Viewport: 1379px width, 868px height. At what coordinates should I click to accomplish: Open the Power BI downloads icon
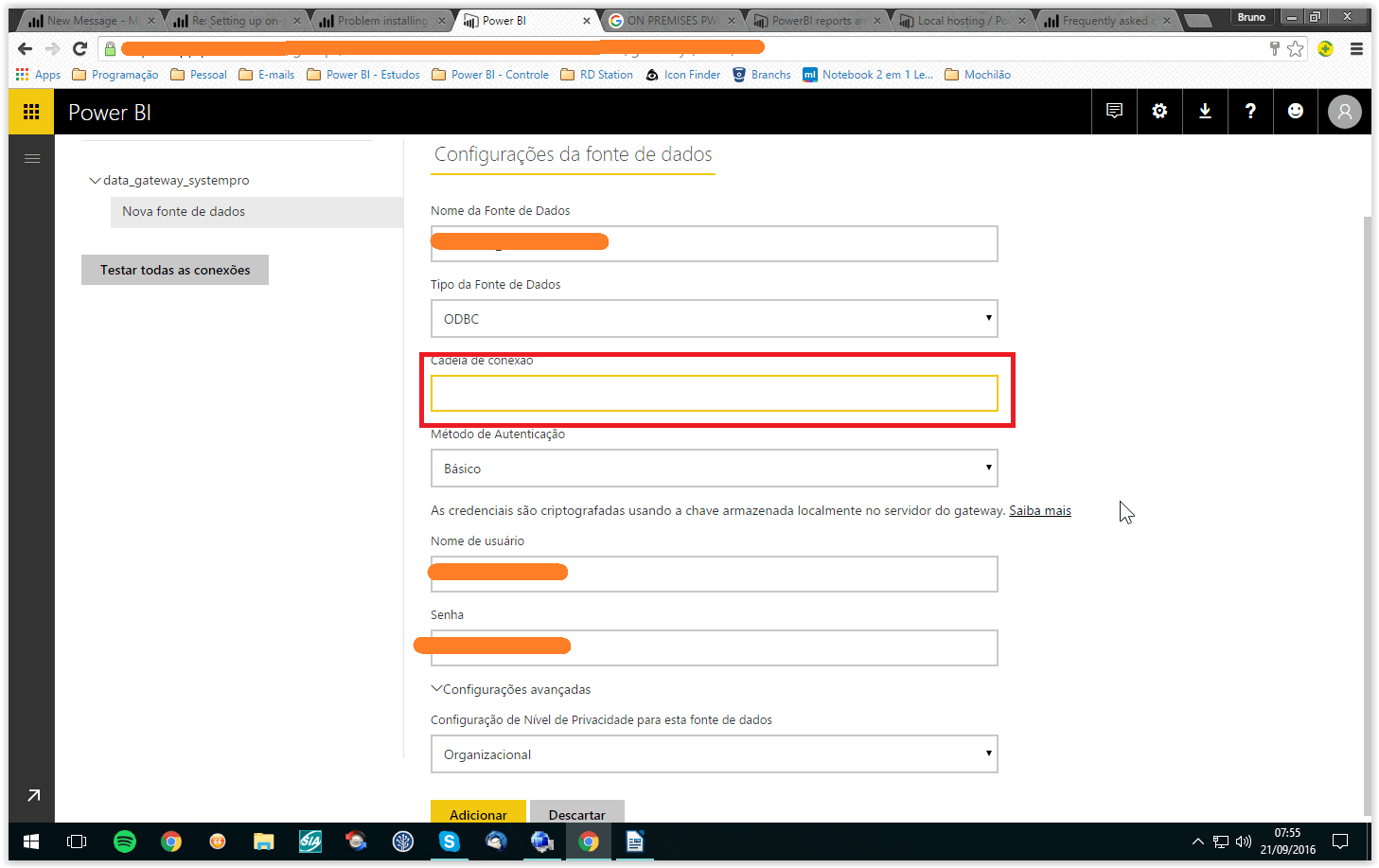[1204, 111]
